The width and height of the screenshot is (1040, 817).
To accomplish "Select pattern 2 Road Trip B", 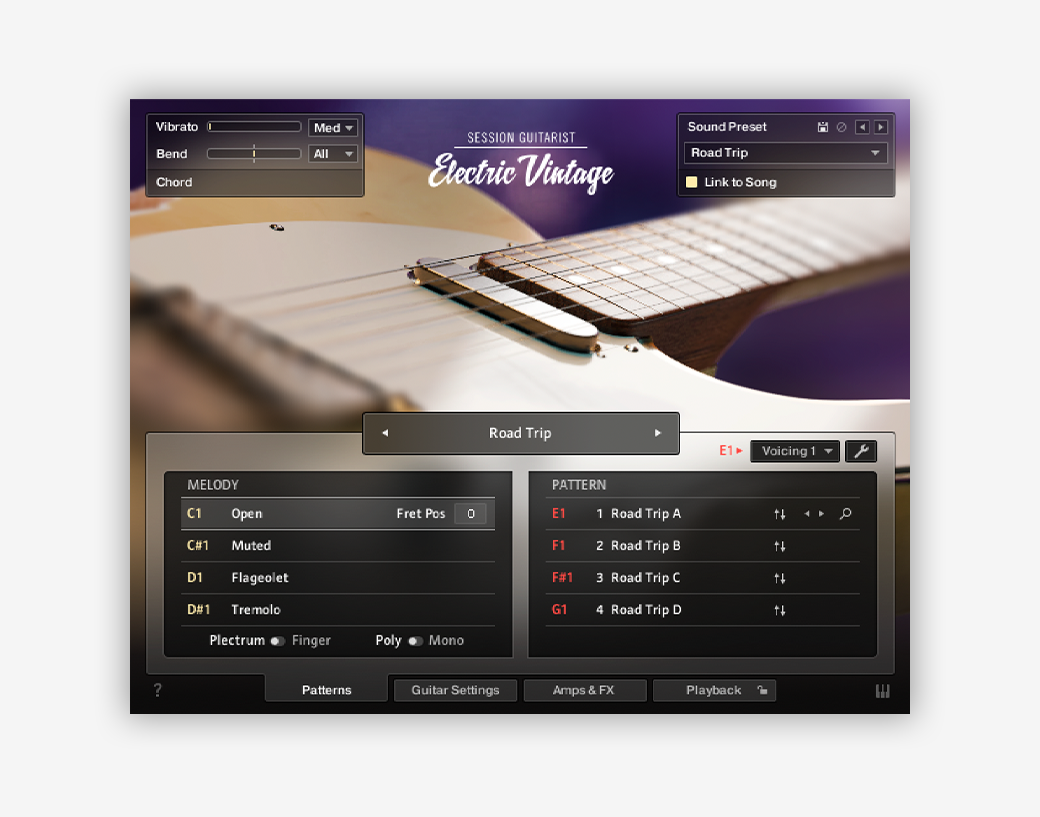I will click(x=702, y=546).
